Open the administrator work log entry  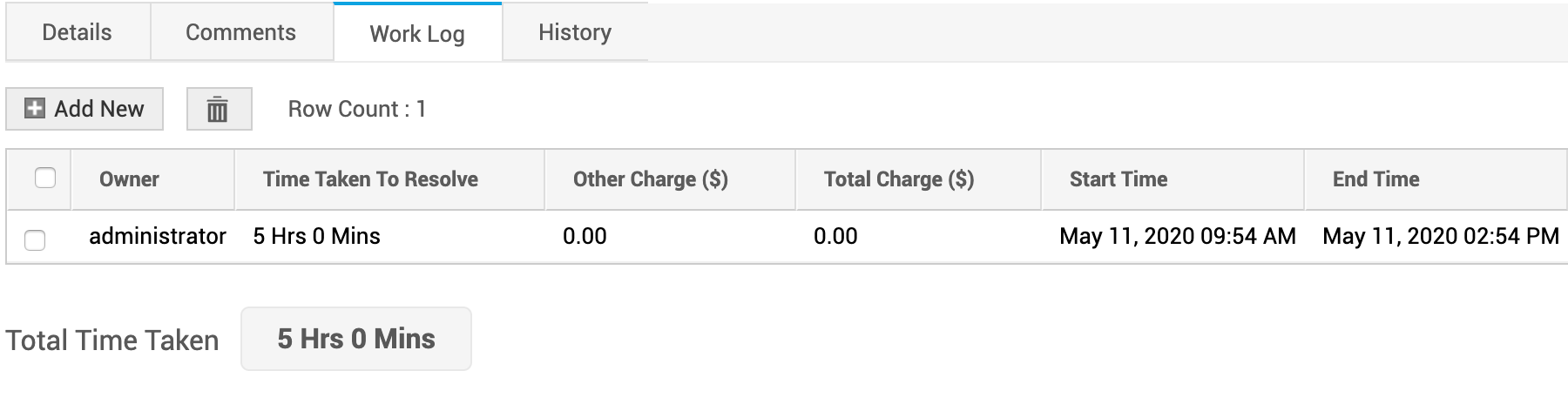[158, 236]
